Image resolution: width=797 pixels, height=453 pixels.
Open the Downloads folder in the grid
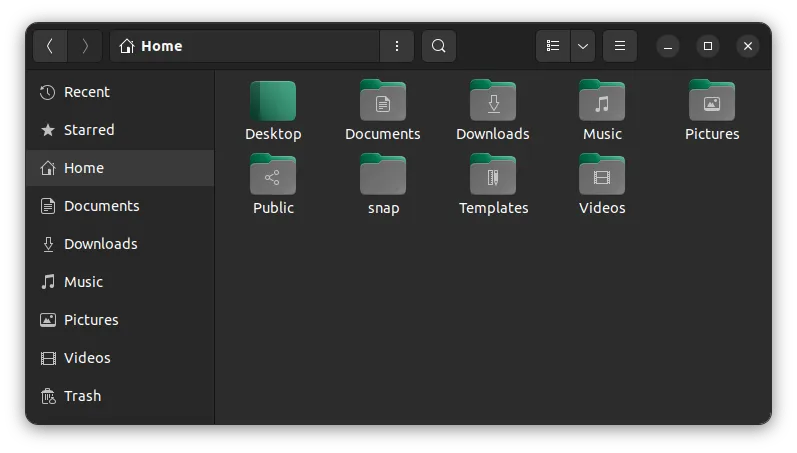[492, 102]
